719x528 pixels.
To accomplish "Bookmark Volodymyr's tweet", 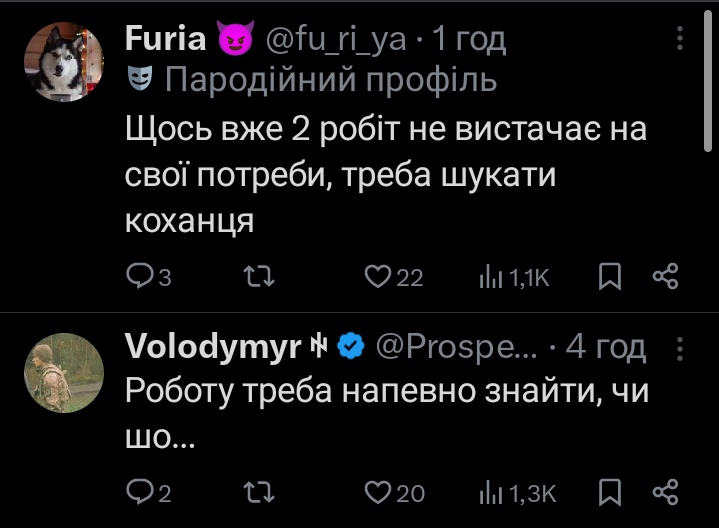I will pyautogui.click(x=609, y=492).
